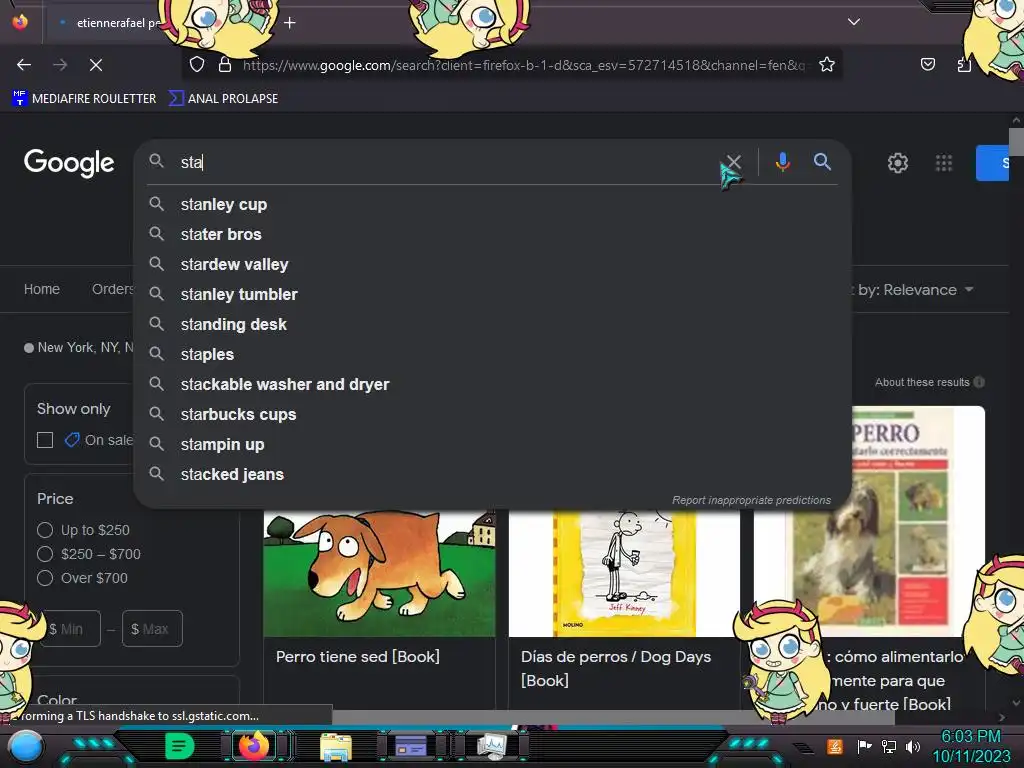The image size is (1024, 768).
Task: Click the browser back arrow
Action: pyautogui.click(x=24, y=65)
